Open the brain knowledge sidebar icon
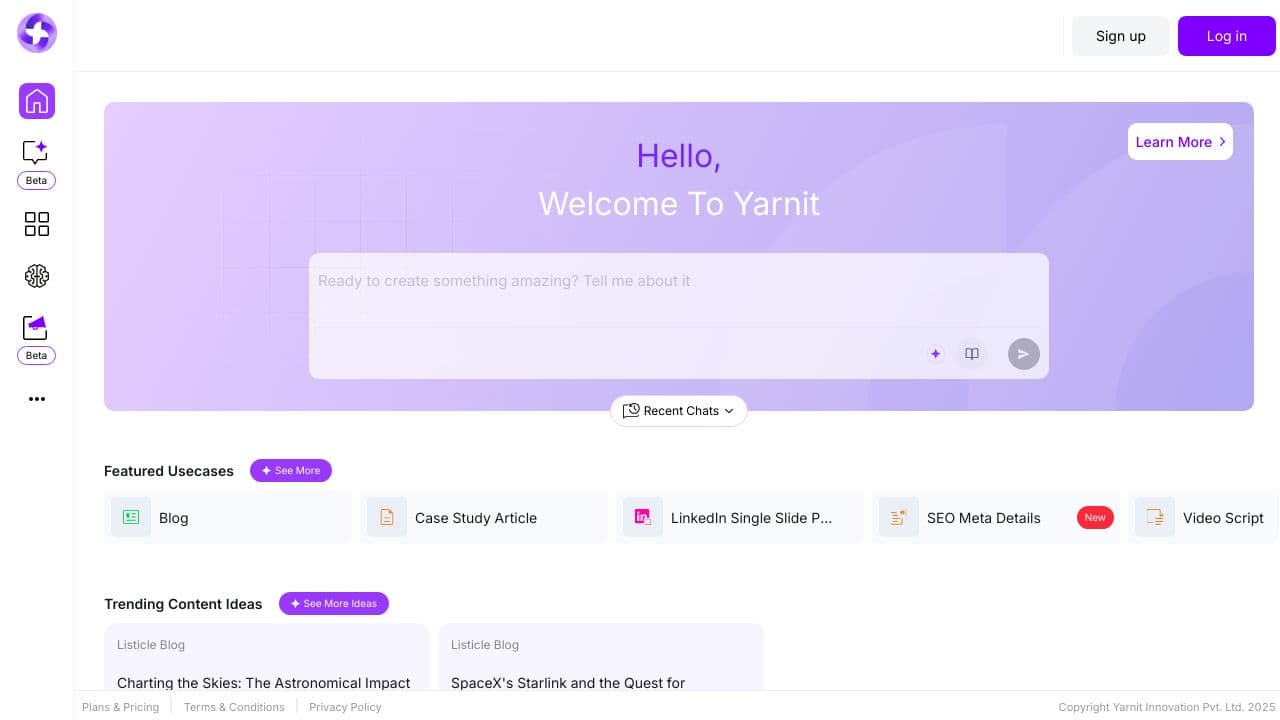Screen dimensions: 1280x720 coord(37,276)
